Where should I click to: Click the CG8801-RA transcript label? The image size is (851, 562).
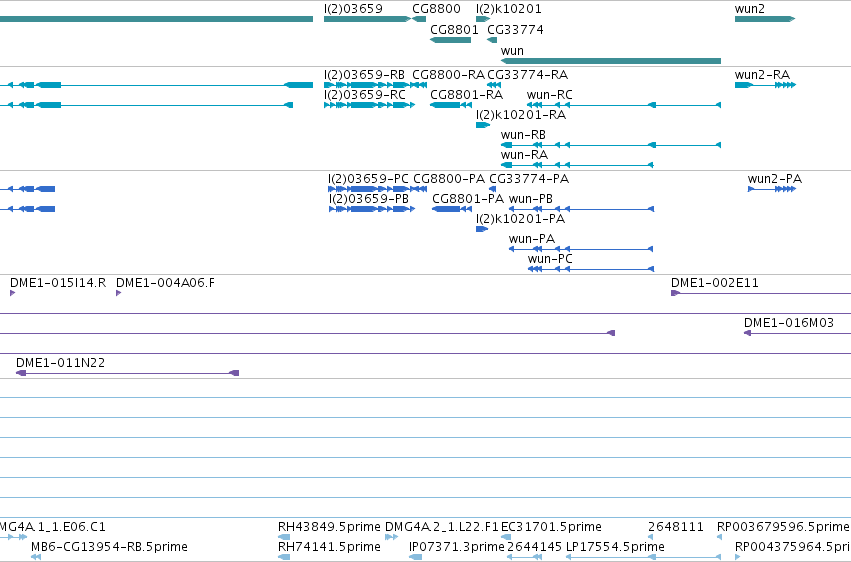pyautogui.click(x=466, y=95)
